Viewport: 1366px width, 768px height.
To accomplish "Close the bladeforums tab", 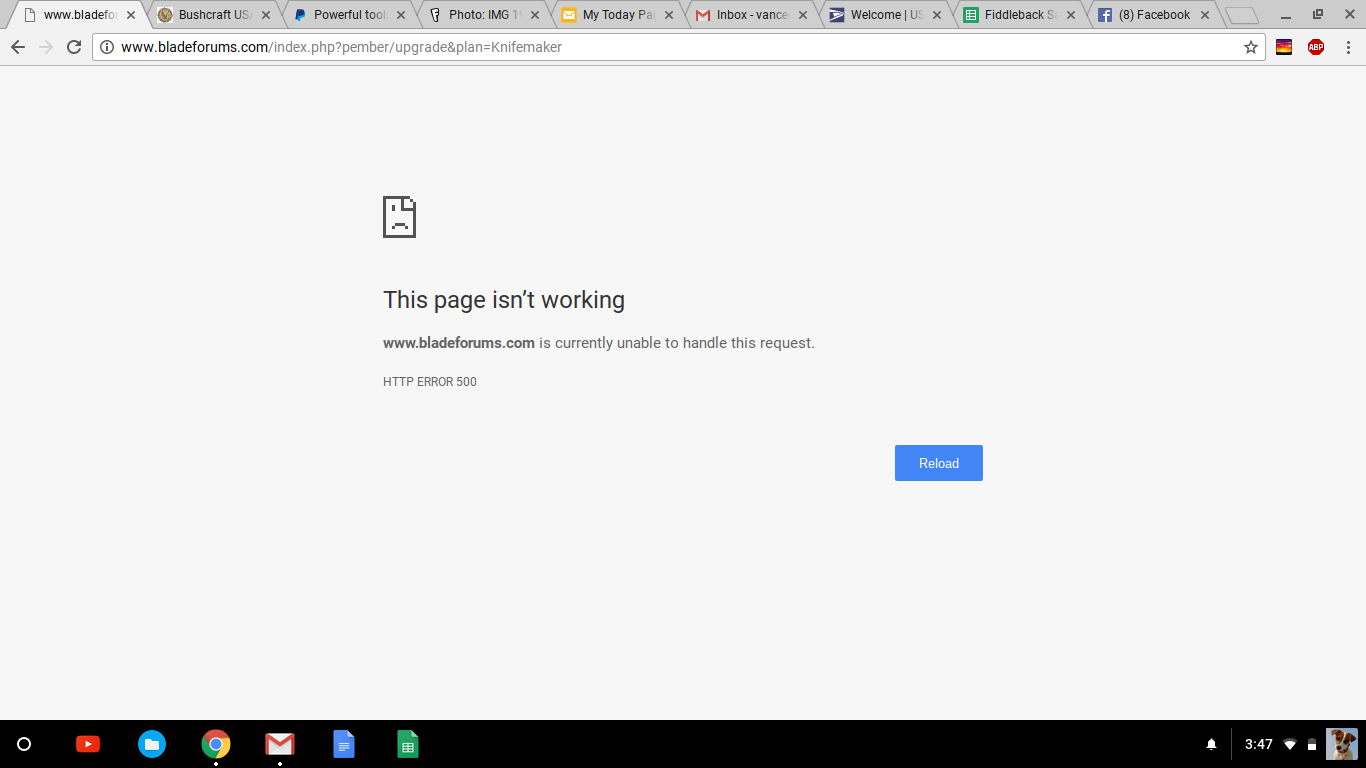I will click(x=131, y=15).
